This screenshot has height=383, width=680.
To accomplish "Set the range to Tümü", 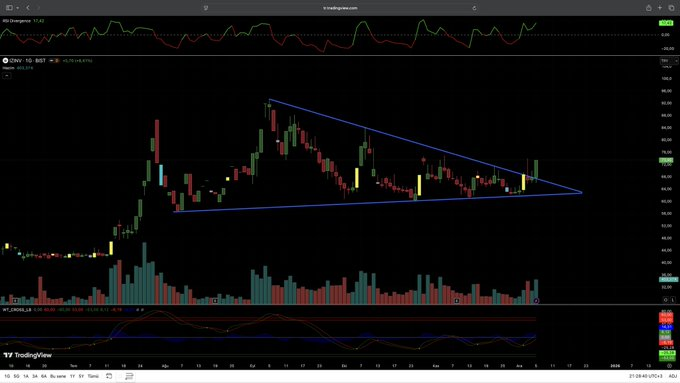I will [x=93, y=376].
